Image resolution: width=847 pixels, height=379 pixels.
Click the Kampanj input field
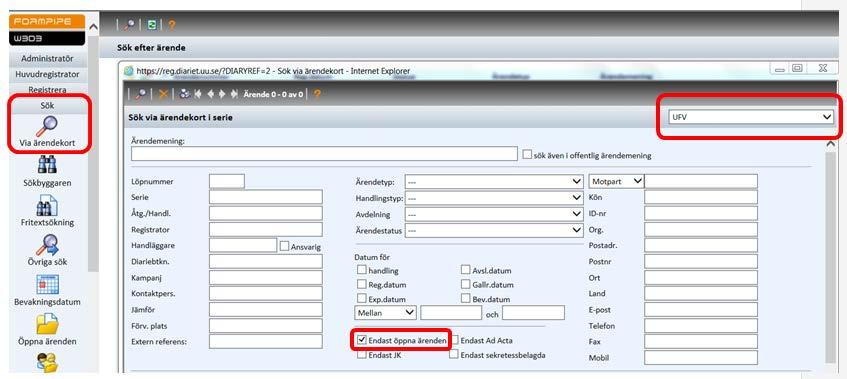266,278
